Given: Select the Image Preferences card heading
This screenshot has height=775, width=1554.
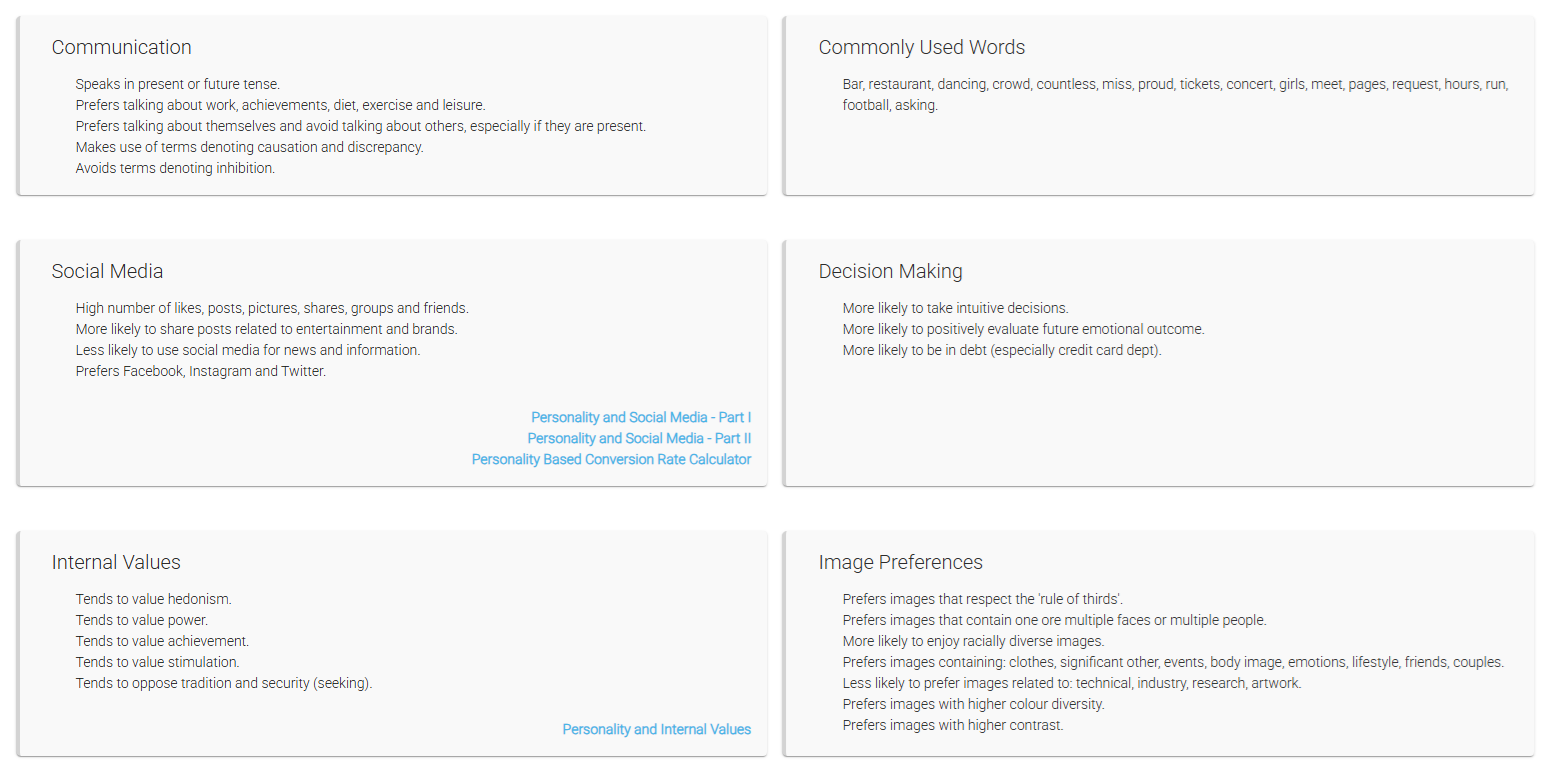Looking at the screenshot, I should pos(900,562).
